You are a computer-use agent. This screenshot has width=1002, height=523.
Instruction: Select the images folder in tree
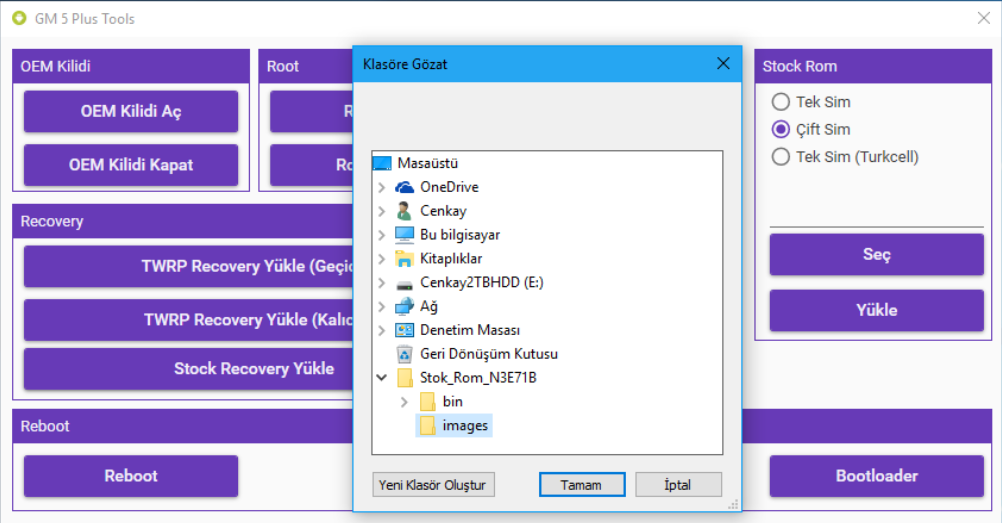coord(454,426)
